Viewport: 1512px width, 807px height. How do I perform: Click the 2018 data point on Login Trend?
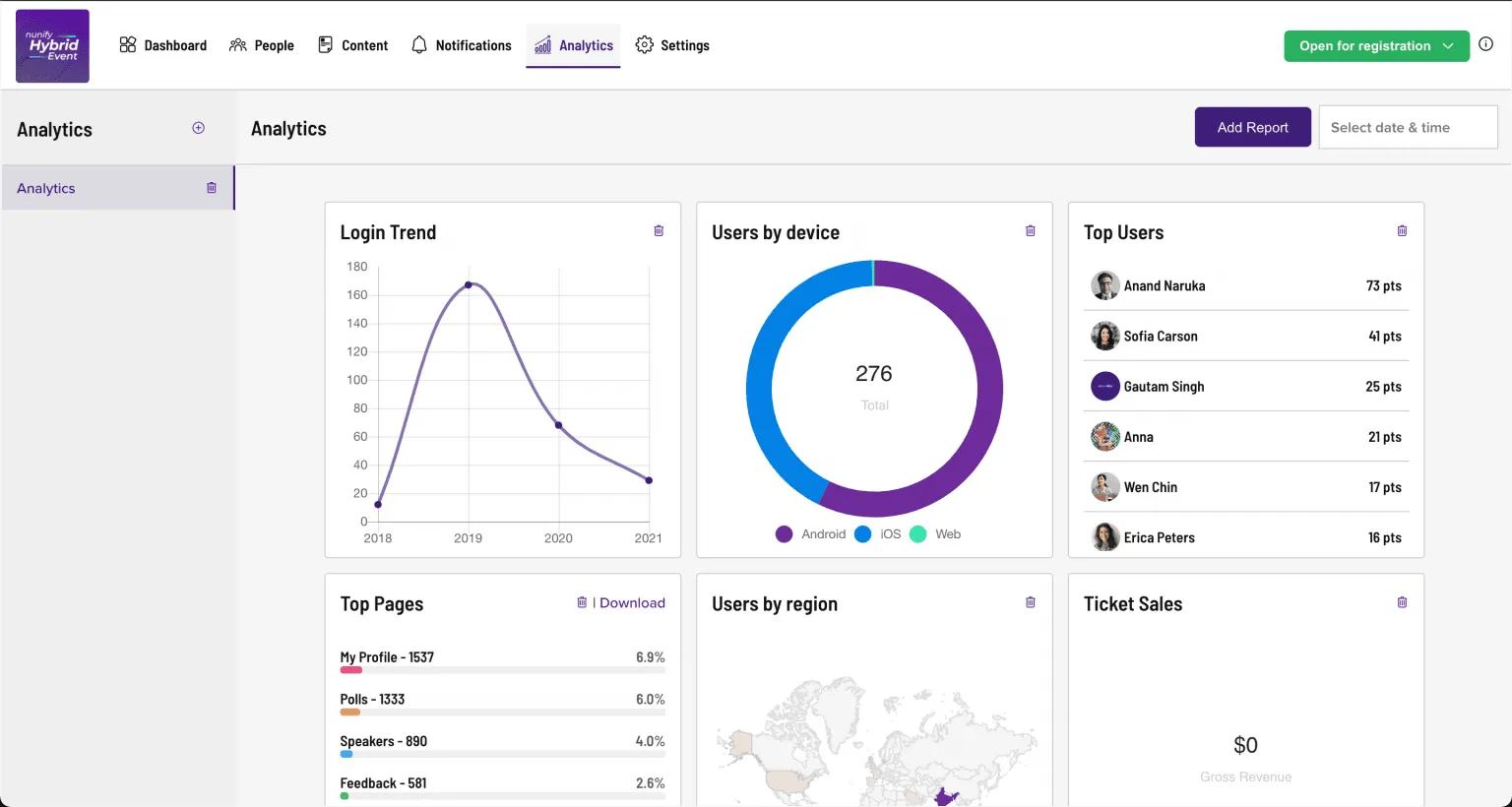(x=378, y=505)
